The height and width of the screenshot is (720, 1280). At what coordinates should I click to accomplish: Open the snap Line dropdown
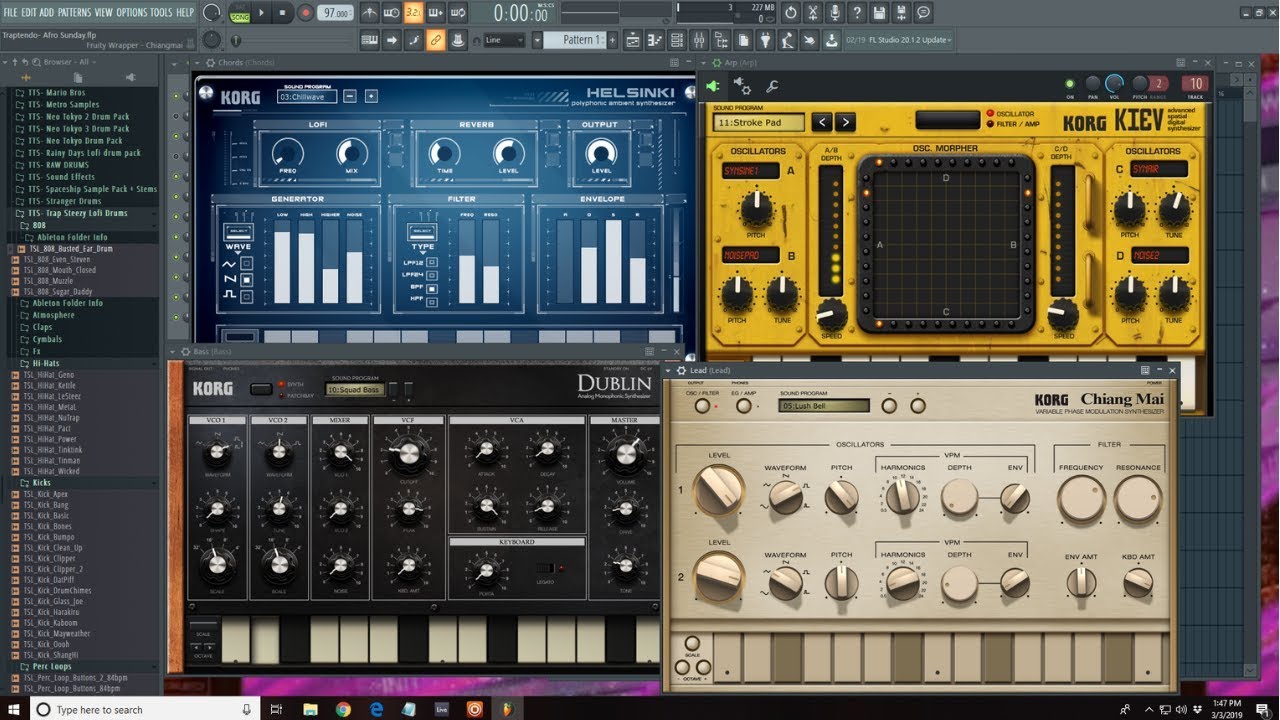[x=504, y=40]
